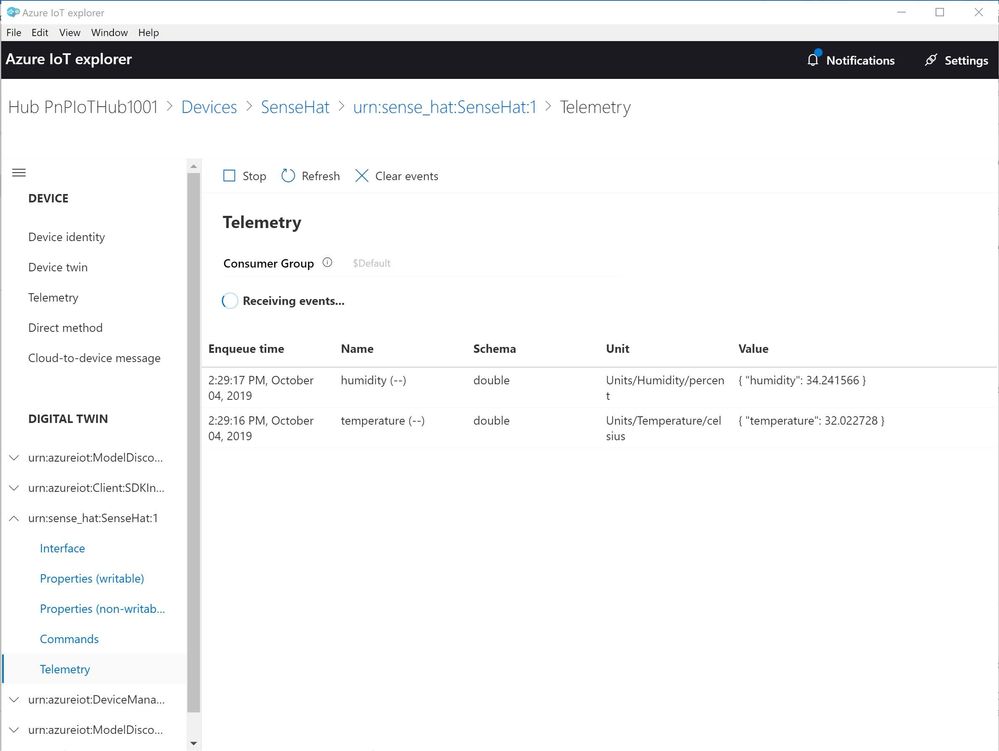Click the Schema column header

(x=494, y=348)
